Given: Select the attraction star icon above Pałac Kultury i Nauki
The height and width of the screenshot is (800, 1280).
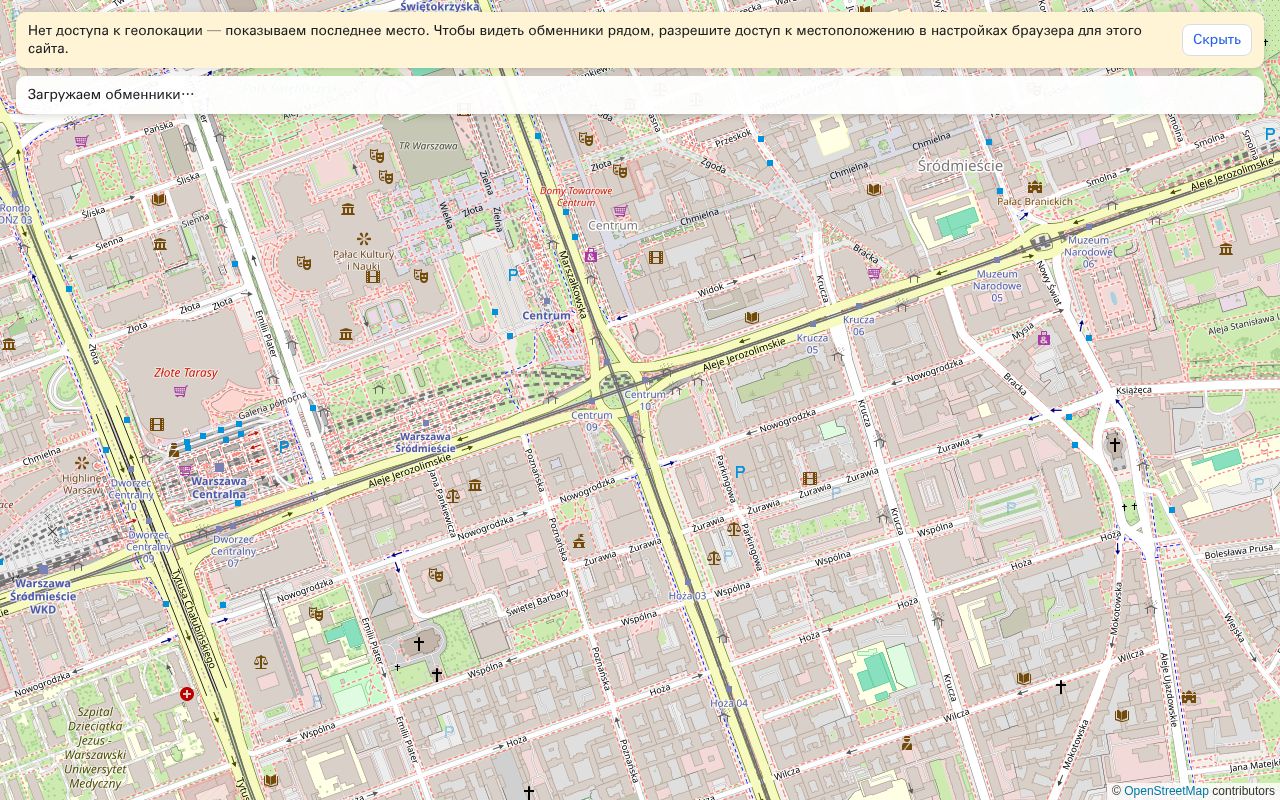Looking at the screenshot, I should click(x=363, y=238).
